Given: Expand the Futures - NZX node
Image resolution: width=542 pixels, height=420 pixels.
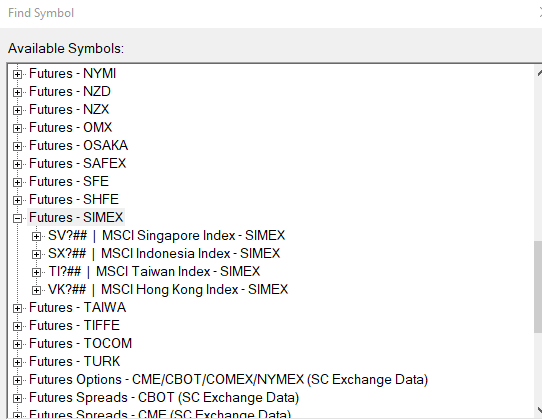Looking at the screenshot, I should click(17, 110).
